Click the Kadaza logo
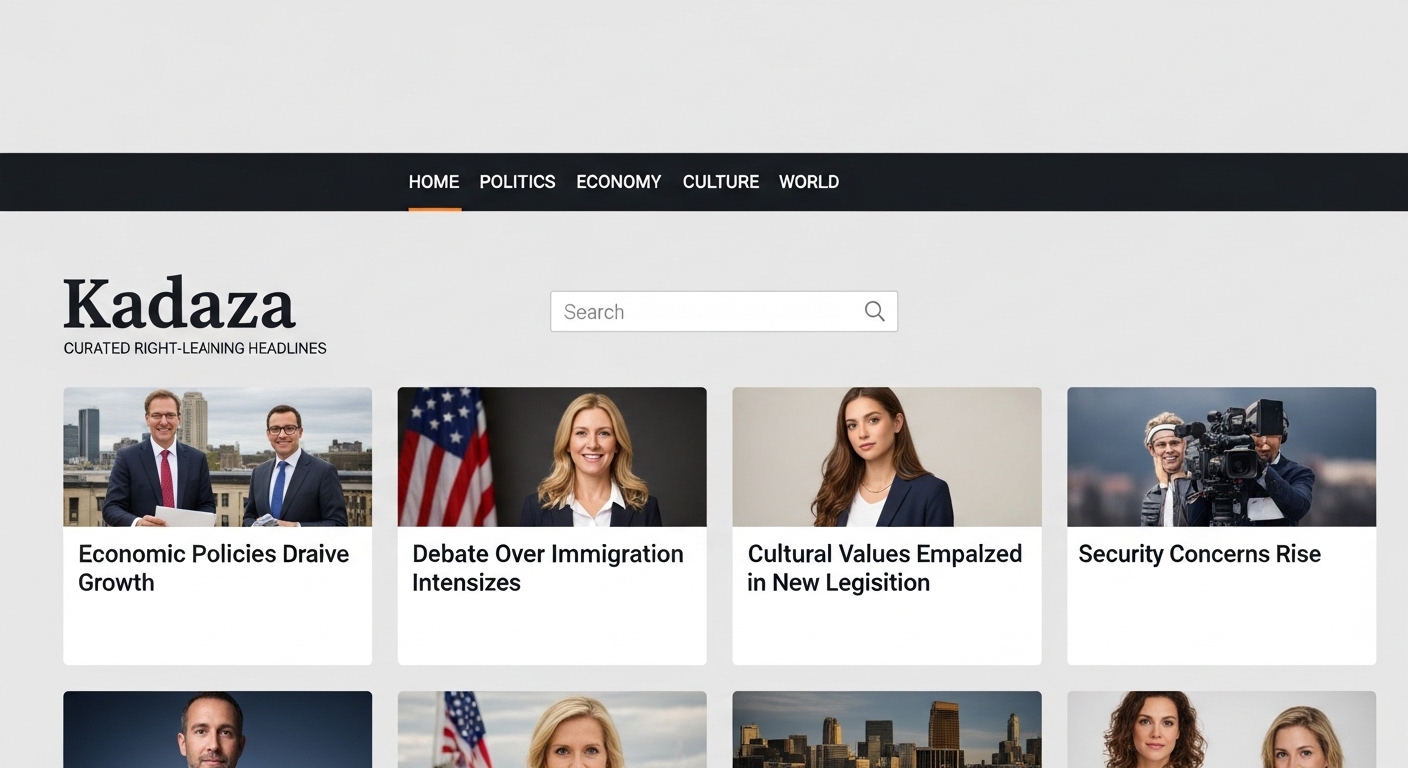1408x768 pixels. (178, 303)
